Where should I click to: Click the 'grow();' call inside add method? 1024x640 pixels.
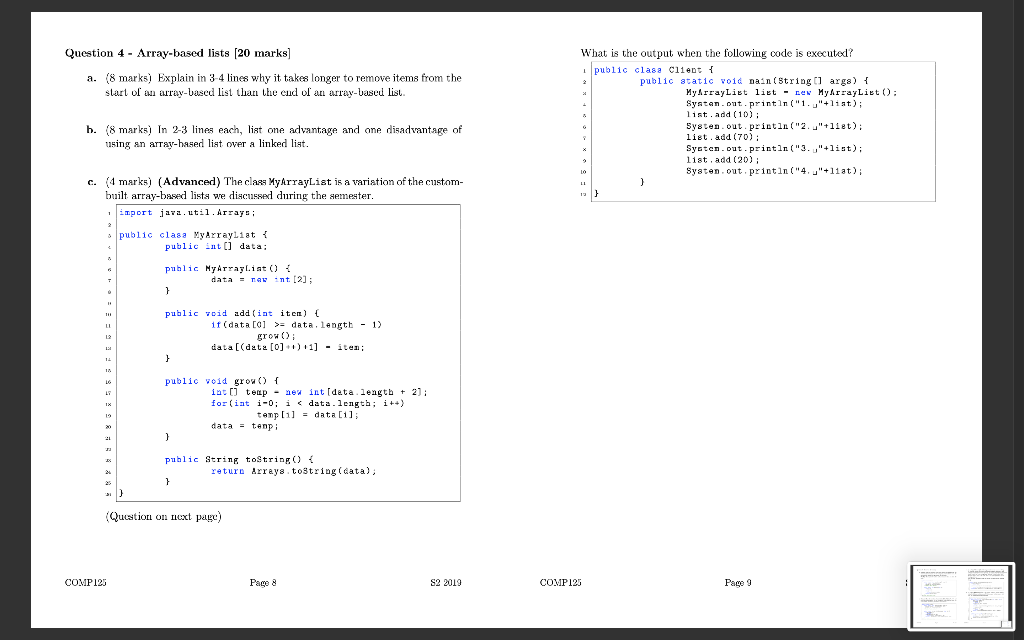(276, 336)
